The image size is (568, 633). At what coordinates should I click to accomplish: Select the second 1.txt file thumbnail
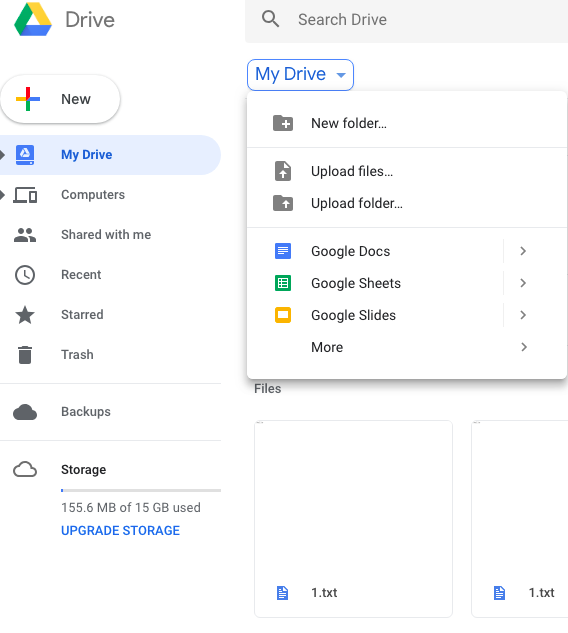(520, 519)
